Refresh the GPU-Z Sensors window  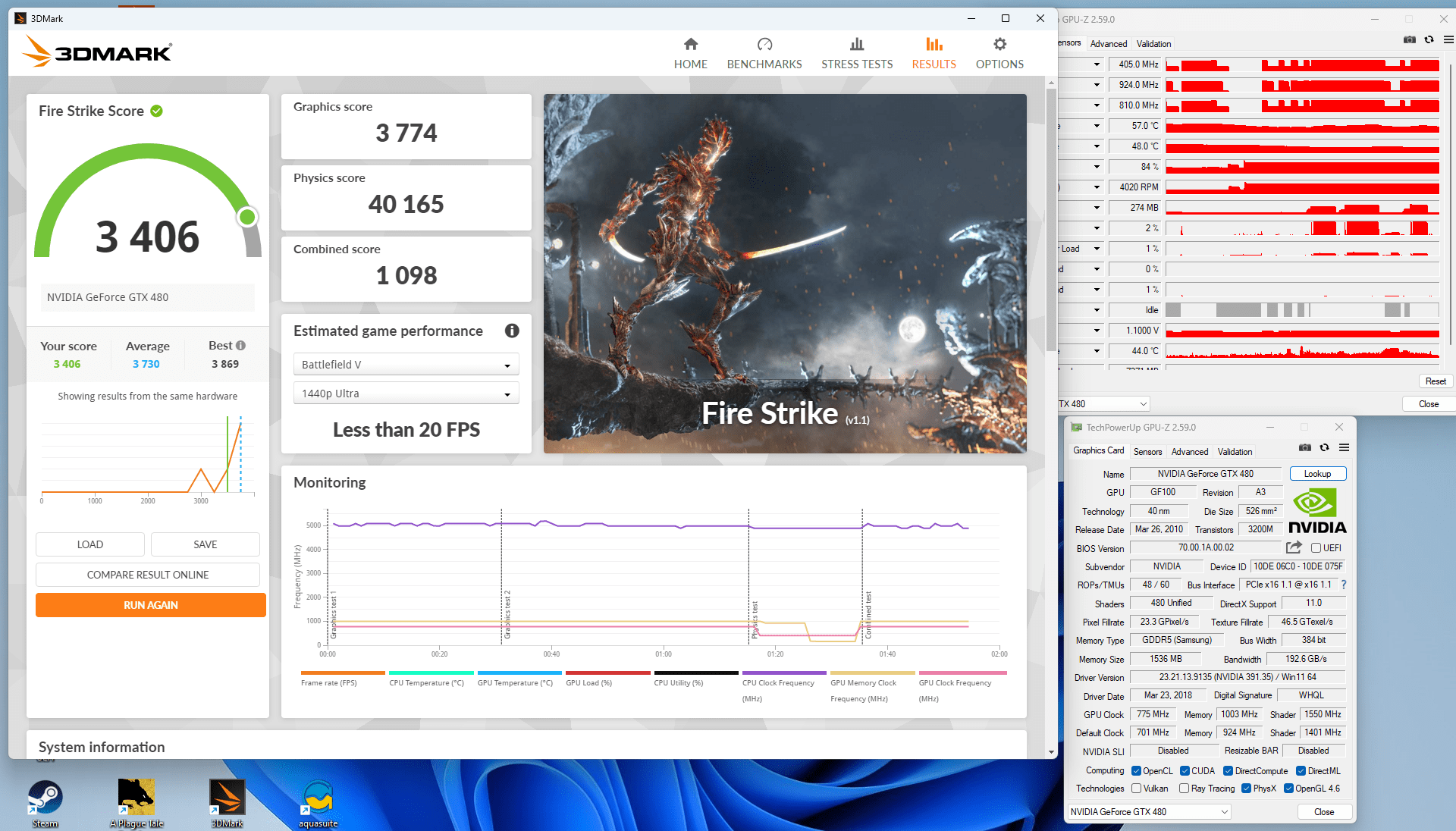1429,39
